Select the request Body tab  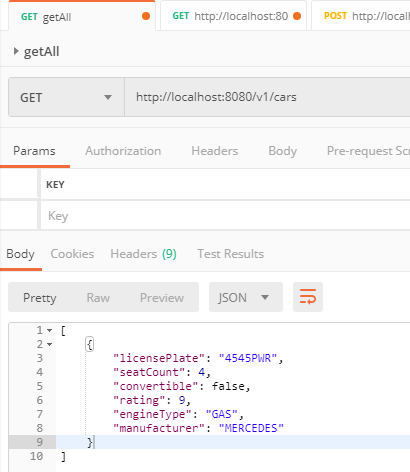click(x=283, y=151)
